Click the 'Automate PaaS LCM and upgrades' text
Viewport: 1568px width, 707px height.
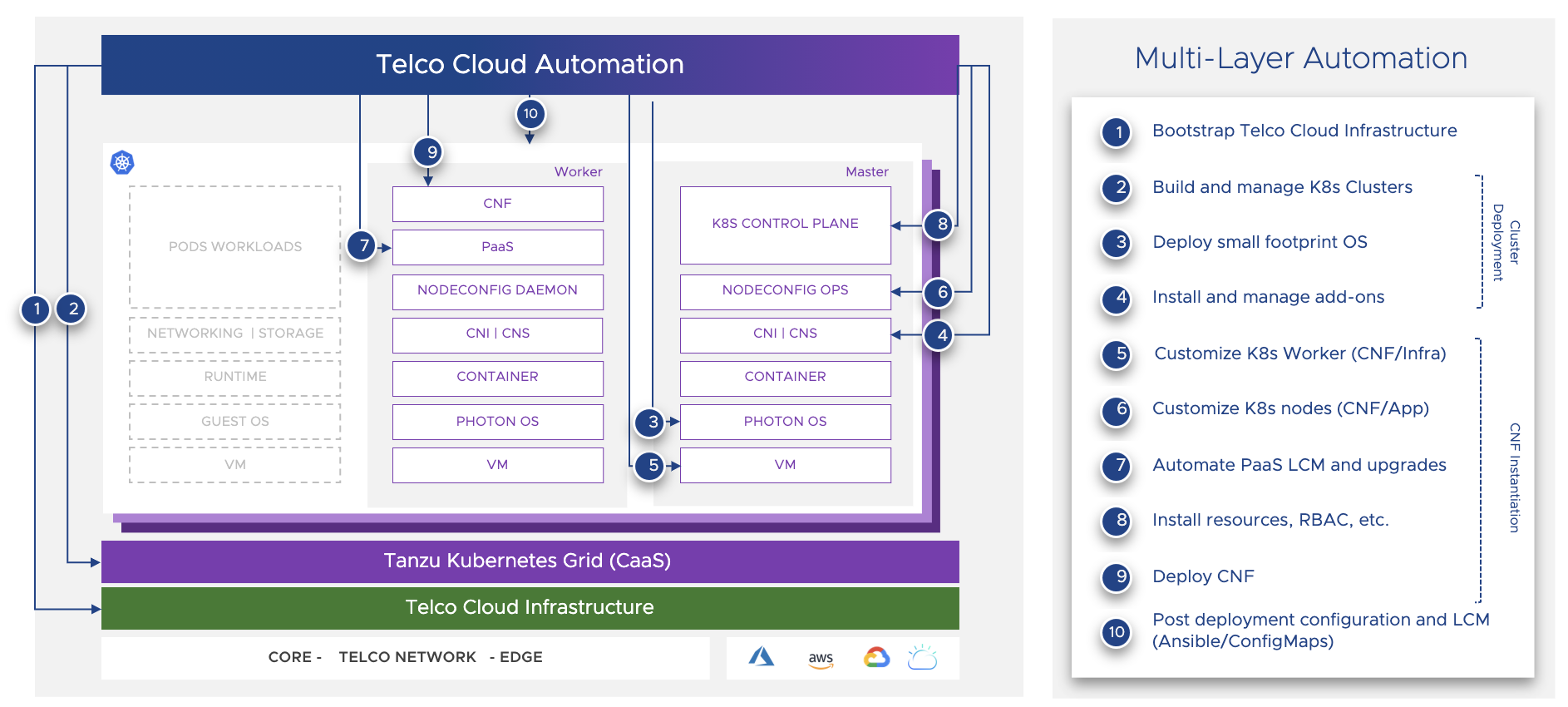coord(1299,466)
